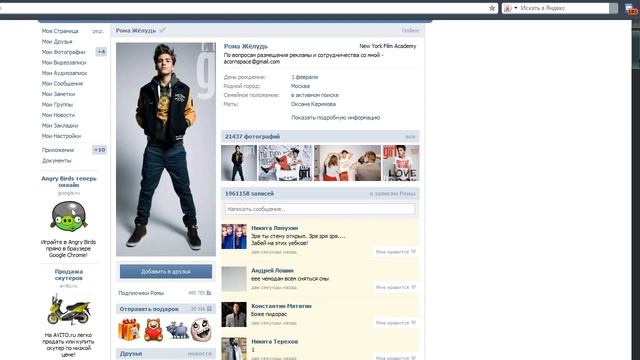This screenshot has height=360, width=640.
Task: Focus the Yandex search field in browser
Action: click(x=563, y=8)
